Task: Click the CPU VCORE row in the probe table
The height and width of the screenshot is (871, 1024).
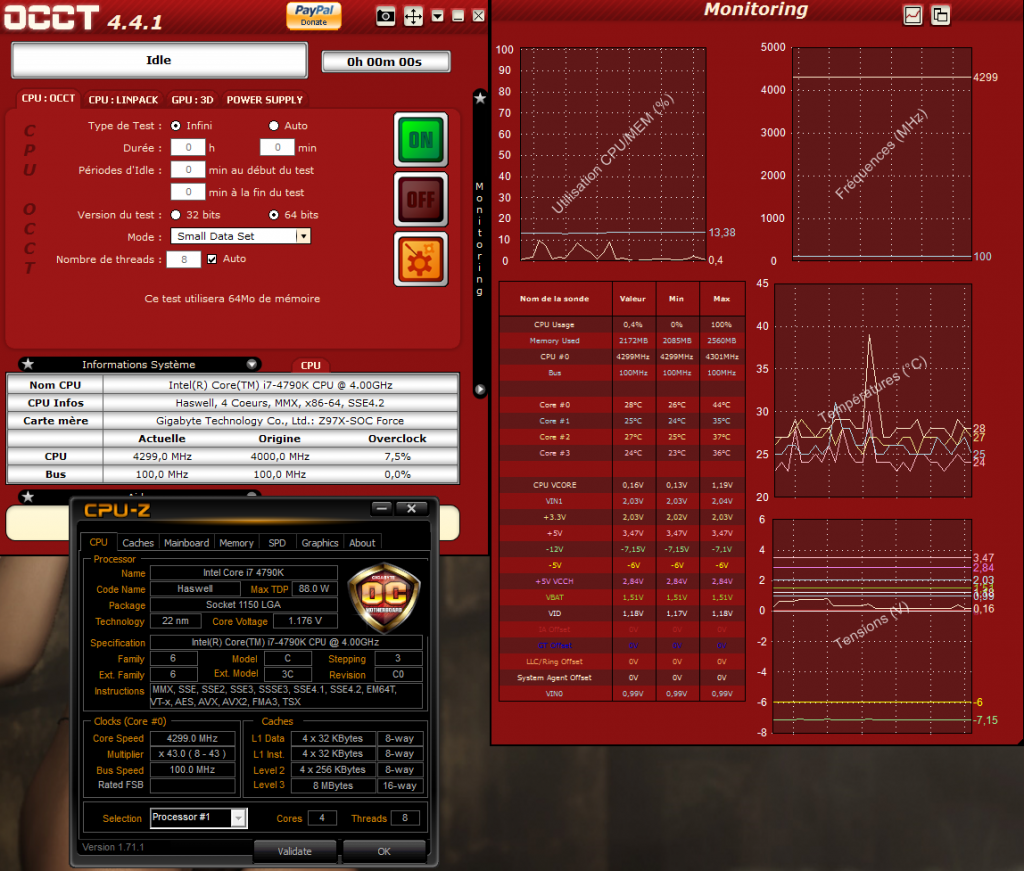Action: (x=622, y=485)
